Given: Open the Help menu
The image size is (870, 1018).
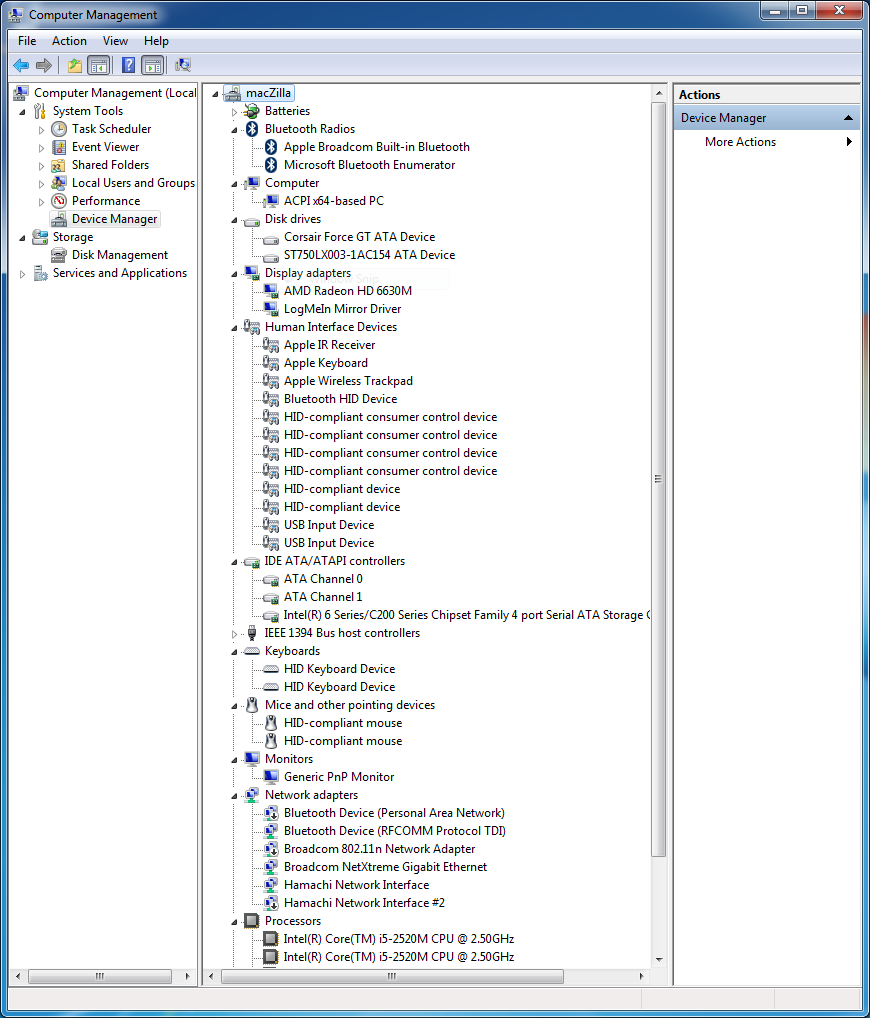Looking at the screenshot, I should pyautogui.click(x=156, y=41).
